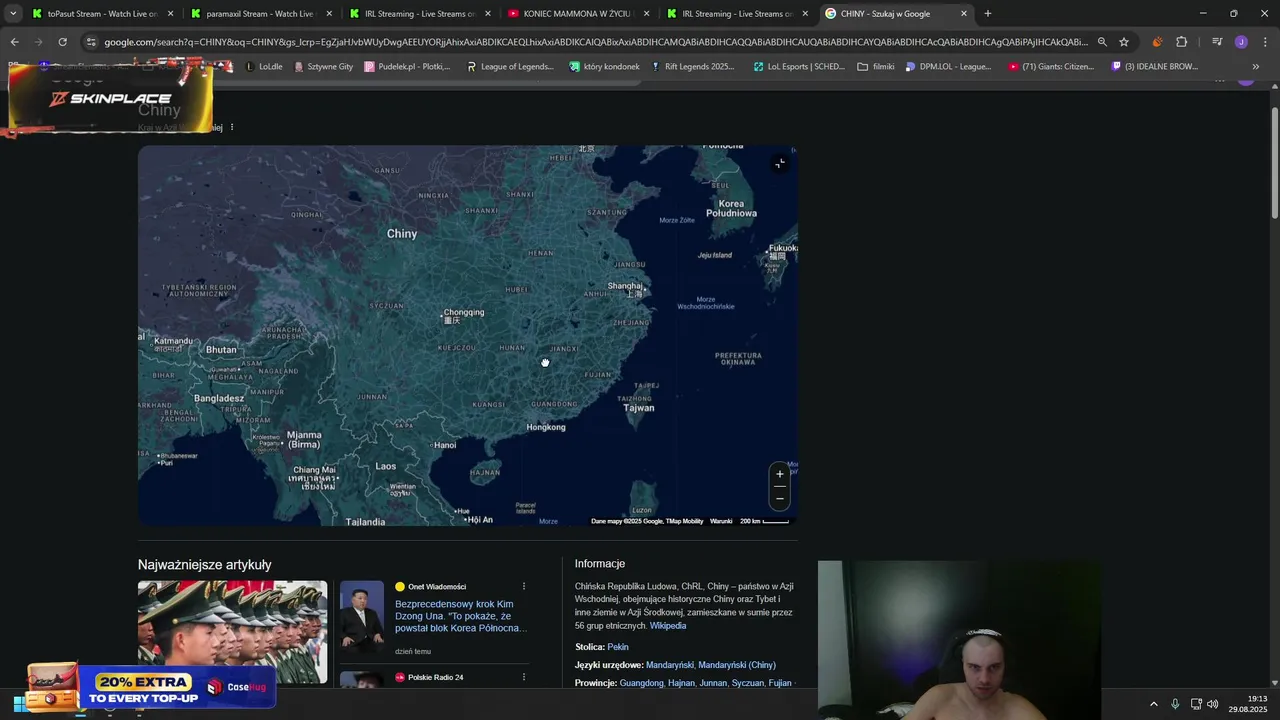Click the search magnifier icon in address bar
The image size is (1280, 720).
[x=1102, y=42]
